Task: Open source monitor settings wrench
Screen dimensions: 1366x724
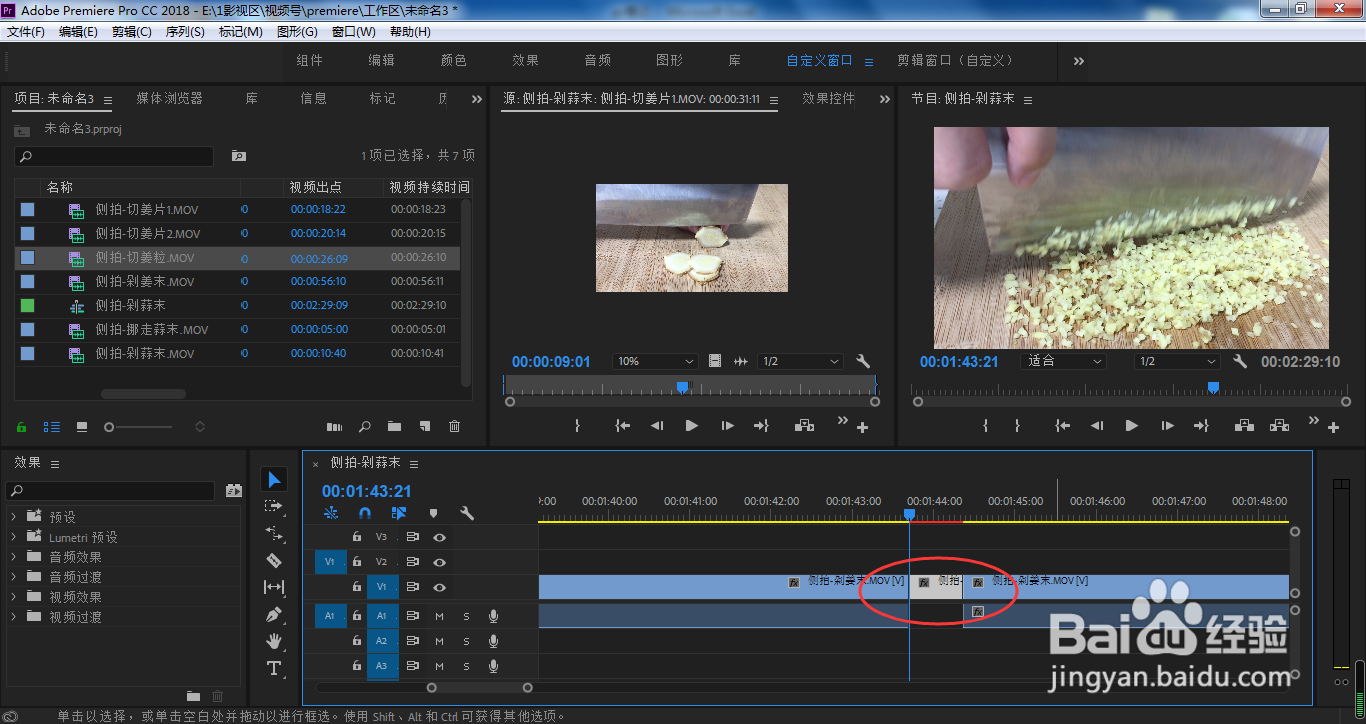Action: [864, 361]
